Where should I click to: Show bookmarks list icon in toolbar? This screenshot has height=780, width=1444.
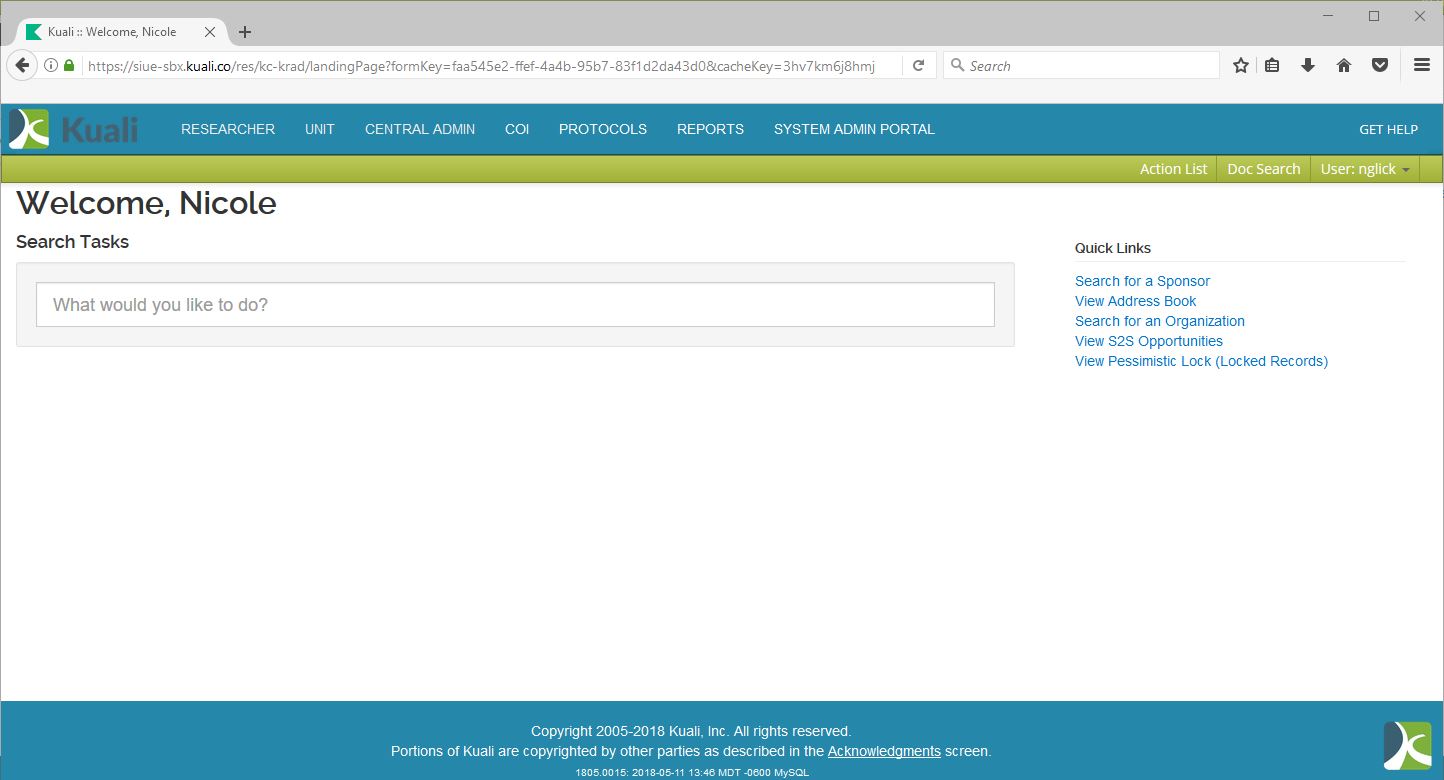pos(1272,66)
